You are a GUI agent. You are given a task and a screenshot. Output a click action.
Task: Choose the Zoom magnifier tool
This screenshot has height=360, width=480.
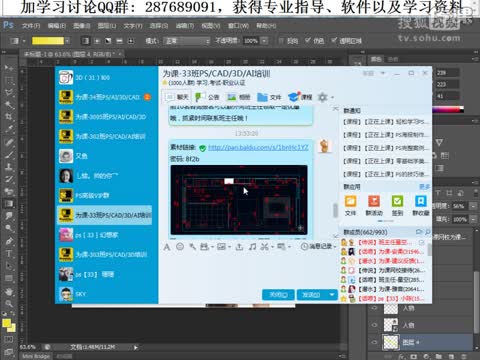pos(9,304)
